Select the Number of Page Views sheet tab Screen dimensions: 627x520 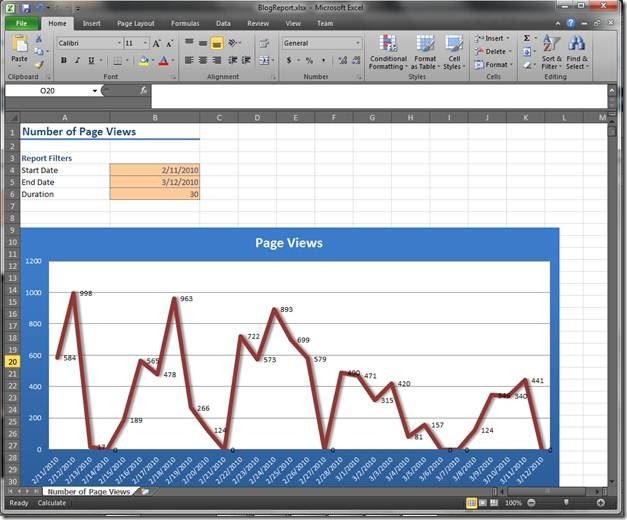[89, 492]
